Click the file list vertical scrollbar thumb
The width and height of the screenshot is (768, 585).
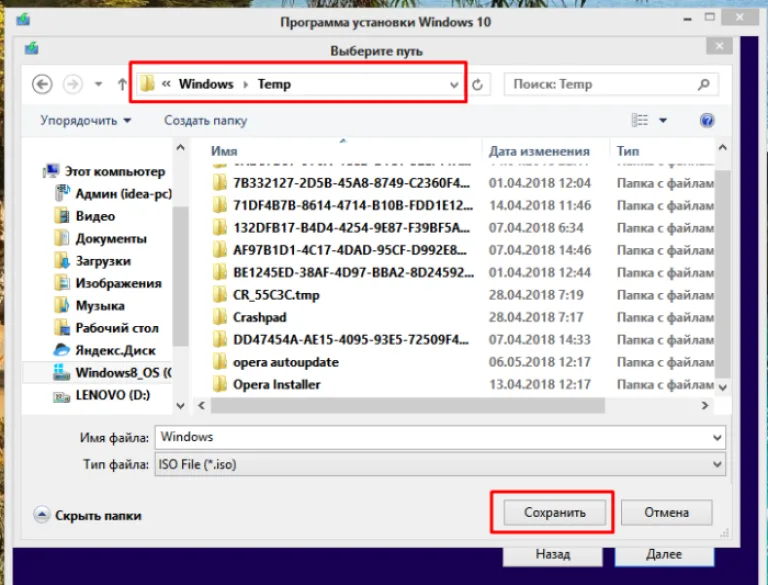(x=723, y=274)
